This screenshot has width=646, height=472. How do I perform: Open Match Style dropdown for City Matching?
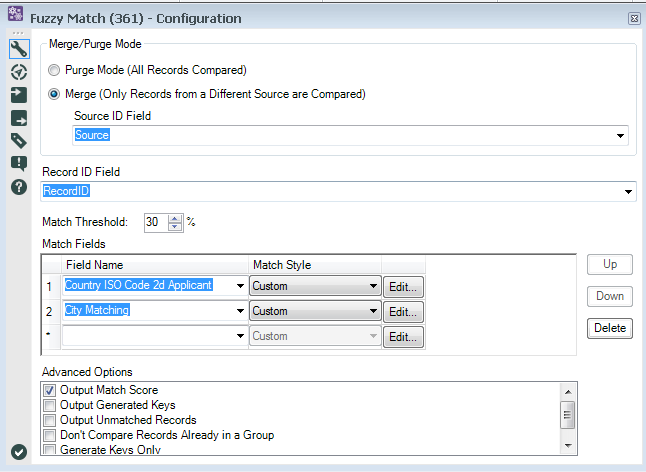tap(373, 311)
